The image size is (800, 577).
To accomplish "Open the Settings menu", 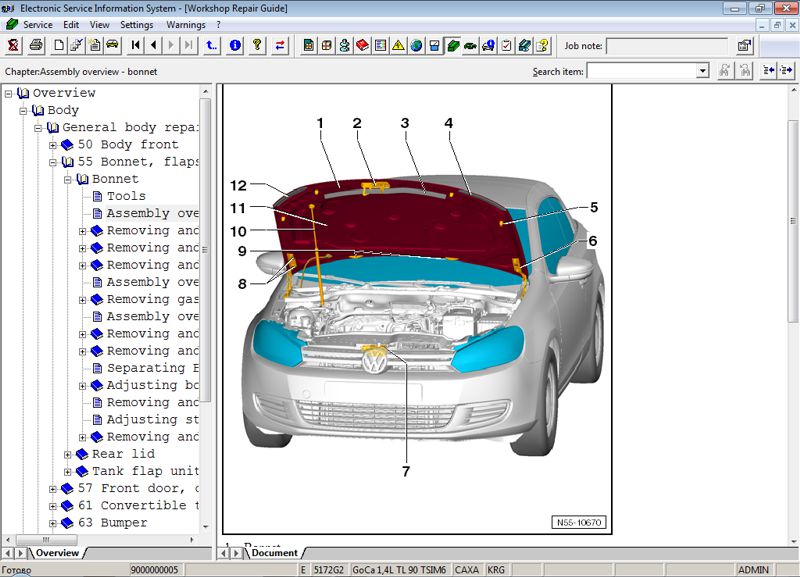I will pyautogui.click(x=137, y=24).
